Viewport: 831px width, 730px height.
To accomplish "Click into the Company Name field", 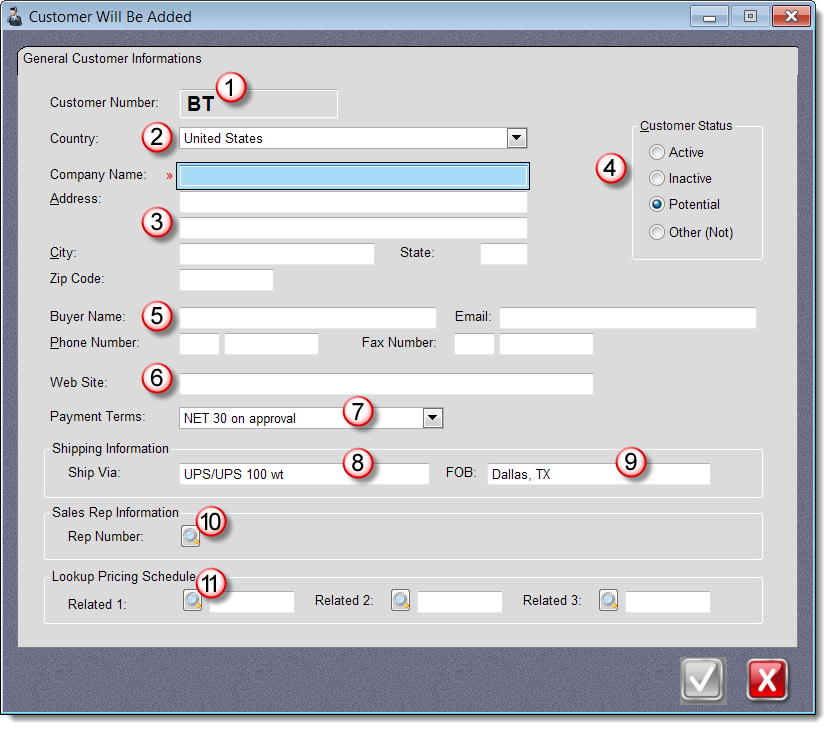I will [x=353, y=176].
